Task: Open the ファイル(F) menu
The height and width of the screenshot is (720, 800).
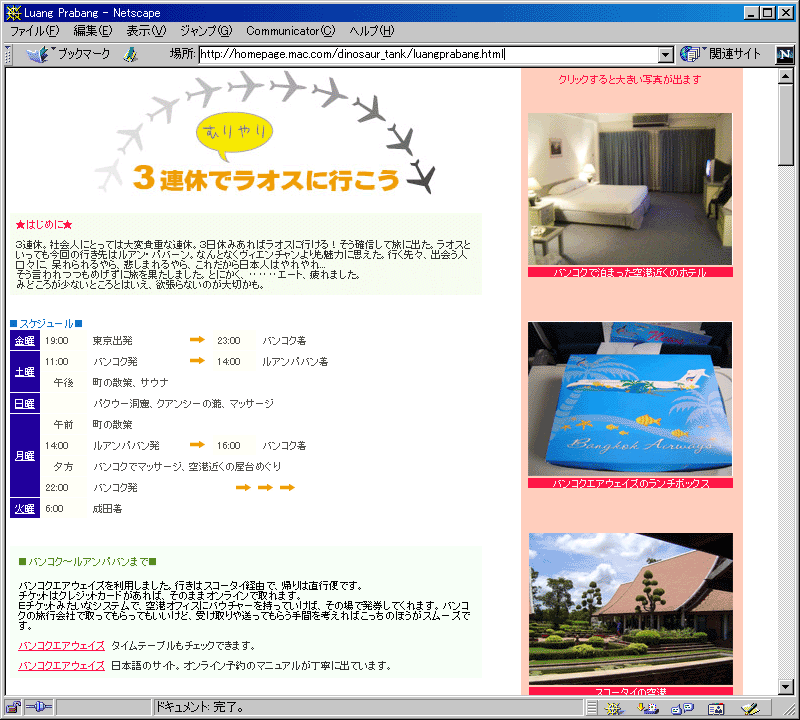Action: coord(35,31)
